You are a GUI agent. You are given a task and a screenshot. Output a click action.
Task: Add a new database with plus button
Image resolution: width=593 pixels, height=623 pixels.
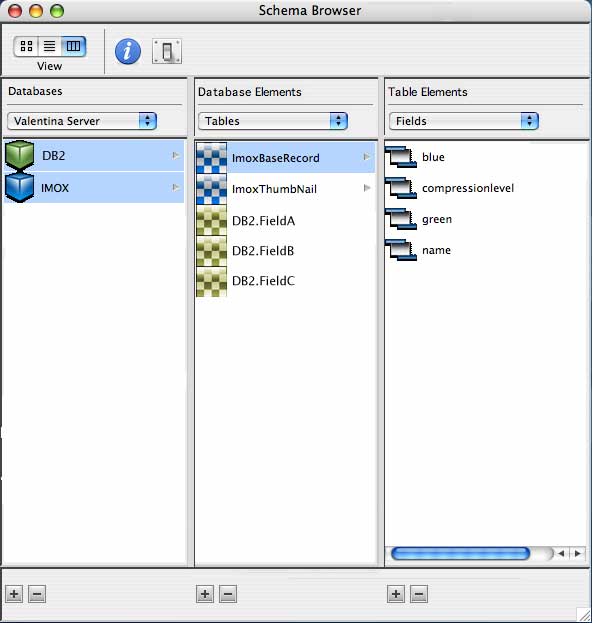(14, 594)
